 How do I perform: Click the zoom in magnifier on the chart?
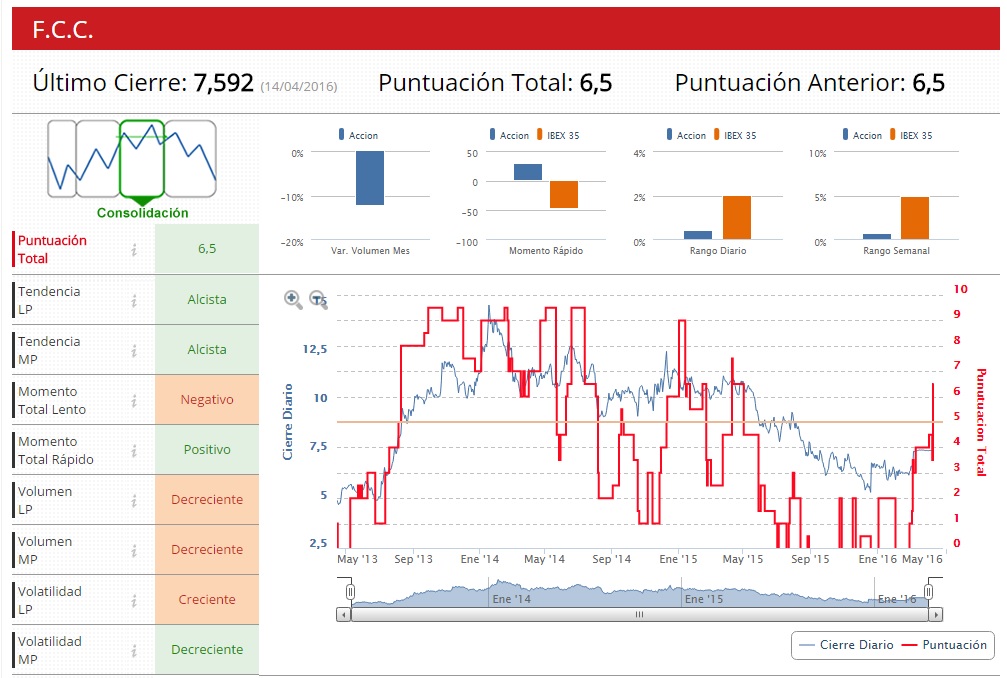tap(293, 299)
